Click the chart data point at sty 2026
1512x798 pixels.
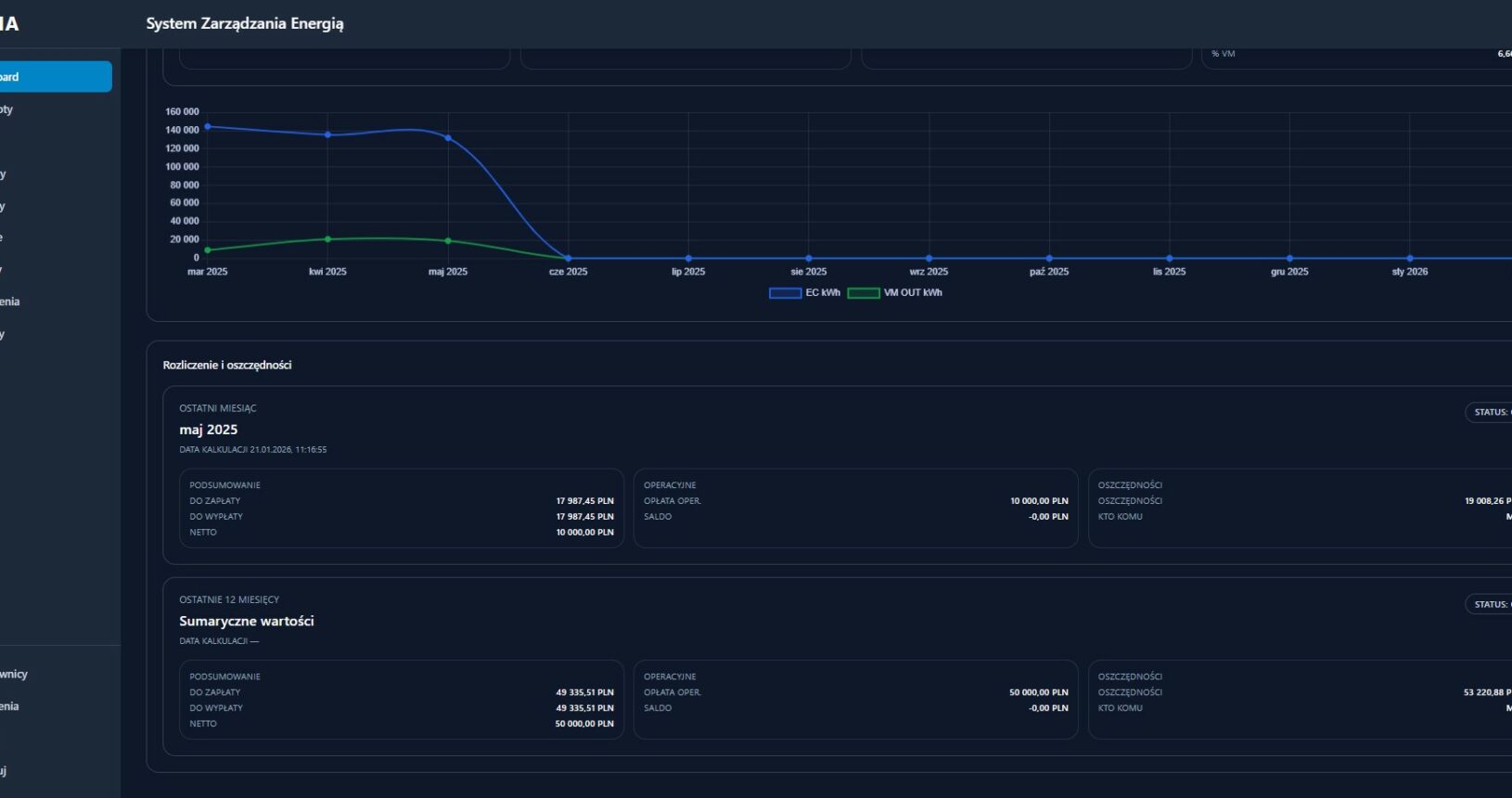coord(1410,258)
